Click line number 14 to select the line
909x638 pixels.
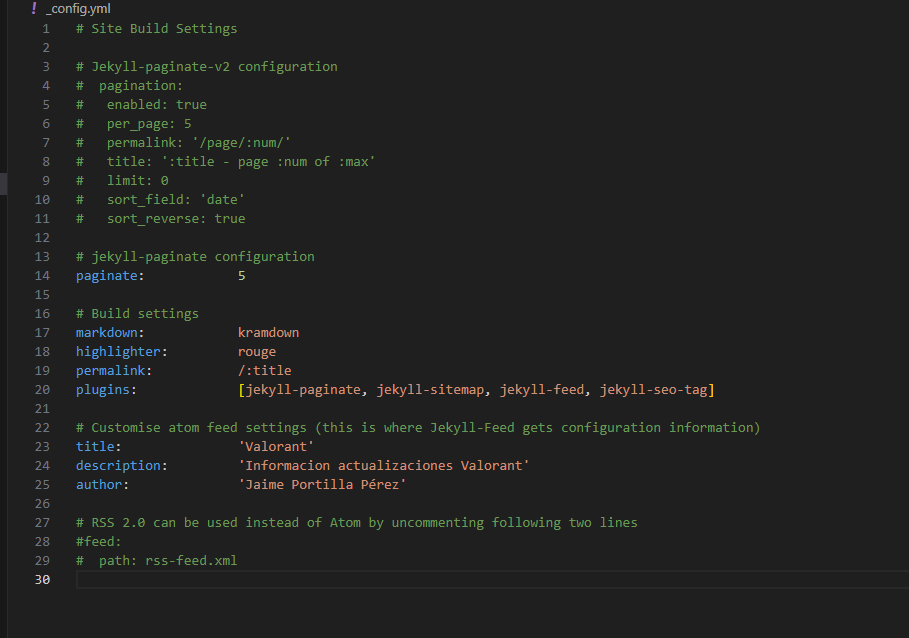[42, 275]
